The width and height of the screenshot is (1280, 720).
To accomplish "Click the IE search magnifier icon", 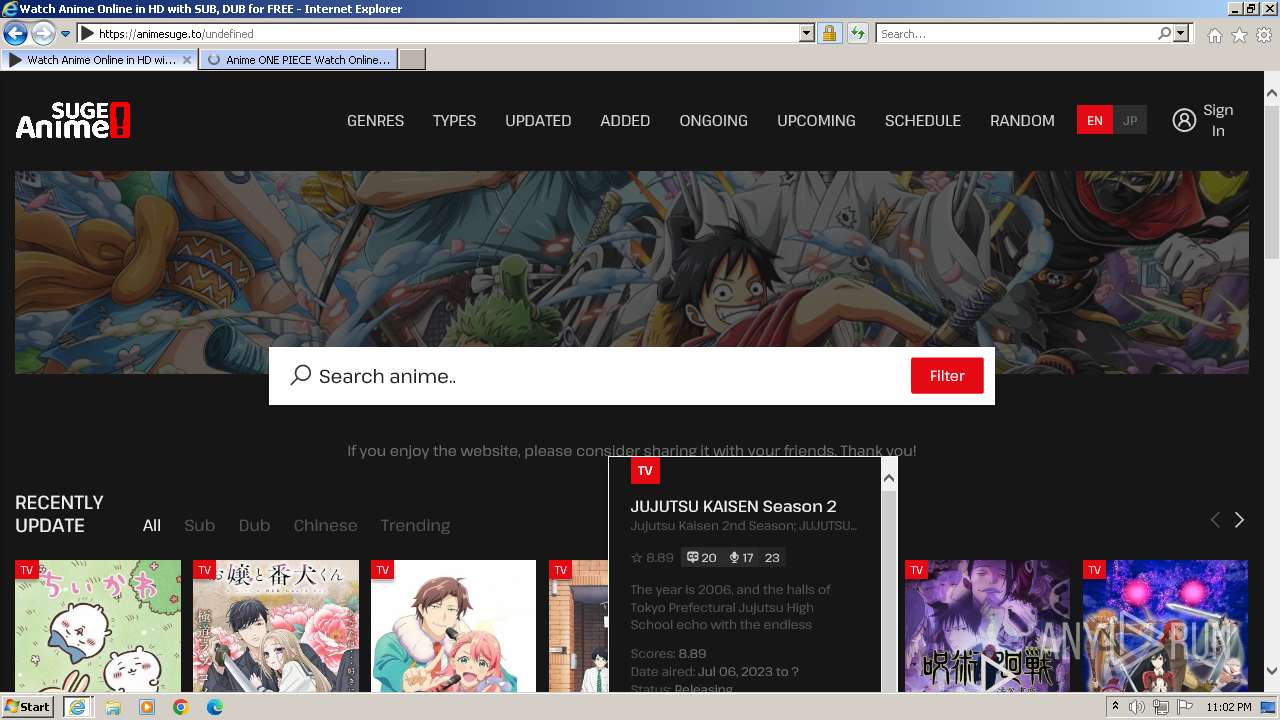I will coord(1164,33).
